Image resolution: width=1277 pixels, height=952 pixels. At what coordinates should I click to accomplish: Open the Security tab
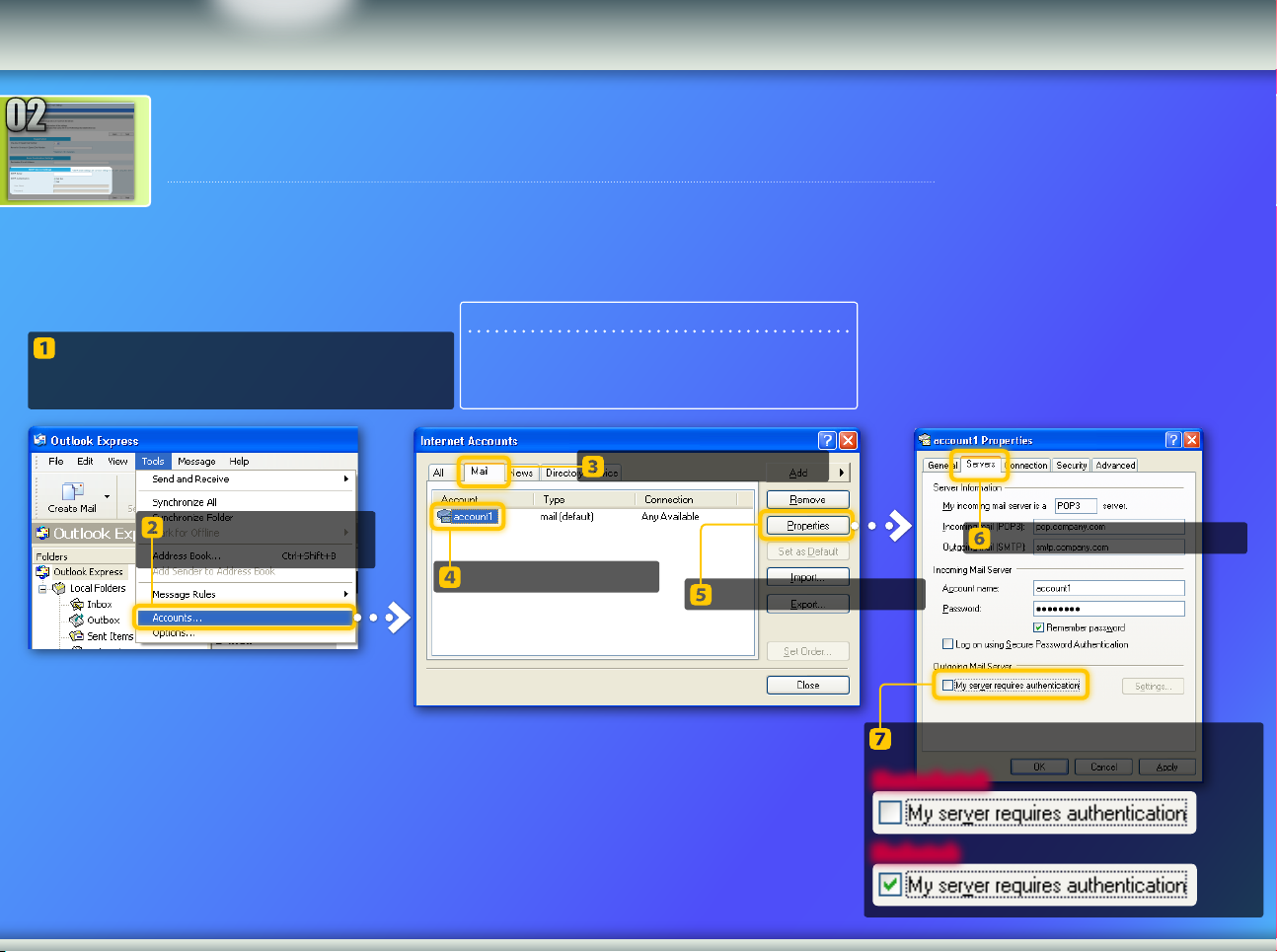point(1071,465)
